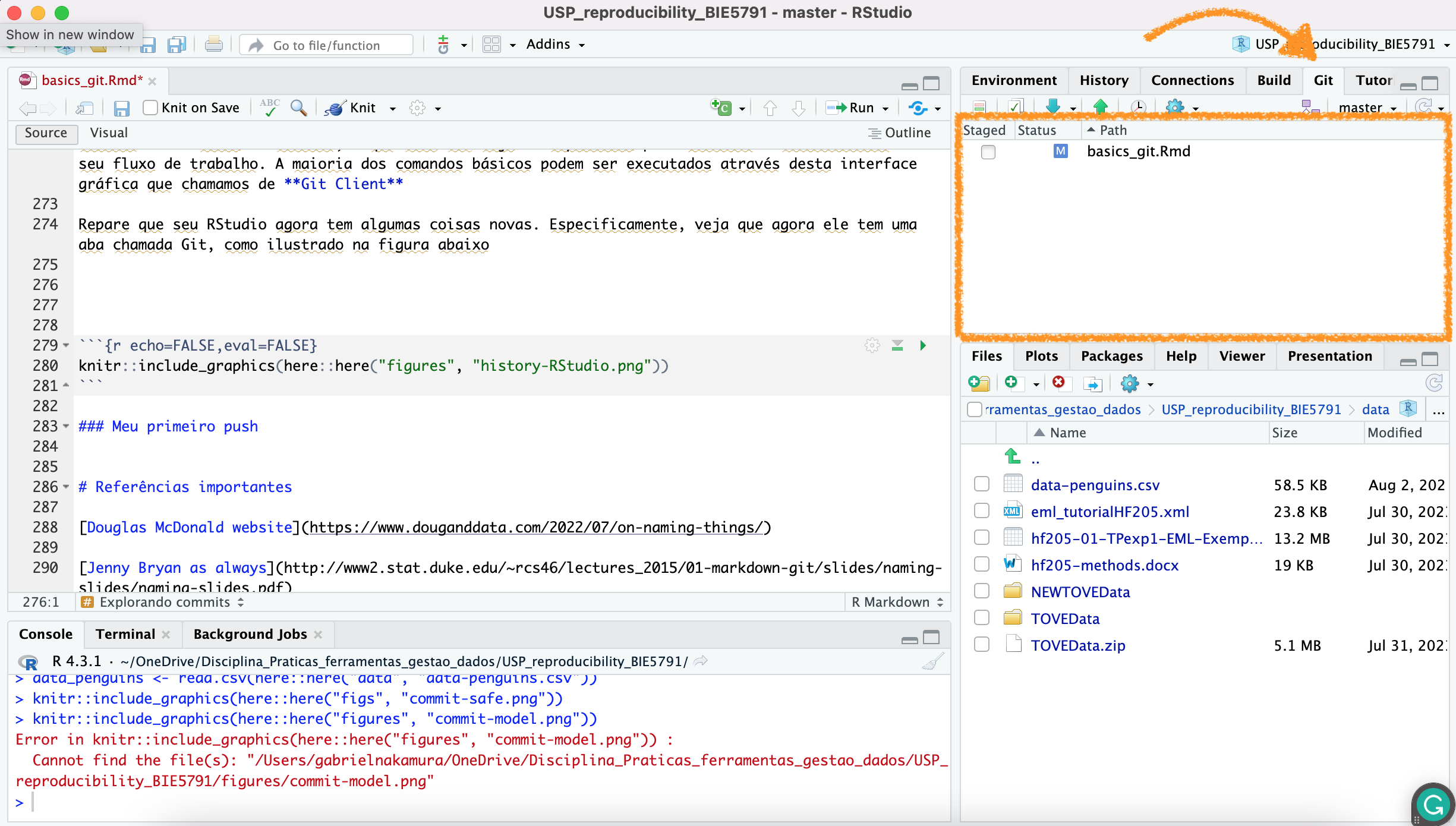The height and width of the screenshot is (826, 1456).
Task: Go to previous chunk with the up arrow
Action: pos(770,108)
